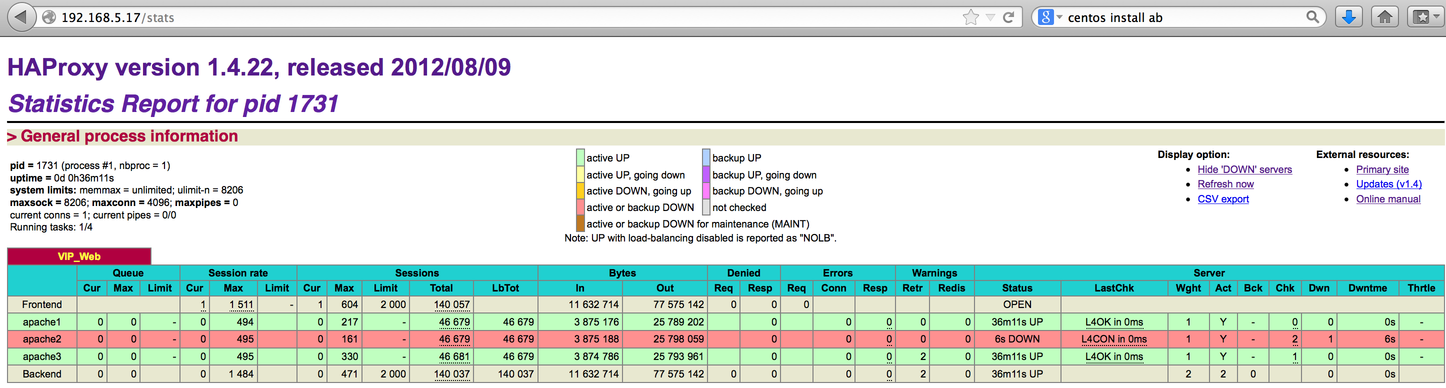Viewport: 1446px width, 388px height.
Task: Click the '6s DOWN' status cell
Action: [1017, 339]
